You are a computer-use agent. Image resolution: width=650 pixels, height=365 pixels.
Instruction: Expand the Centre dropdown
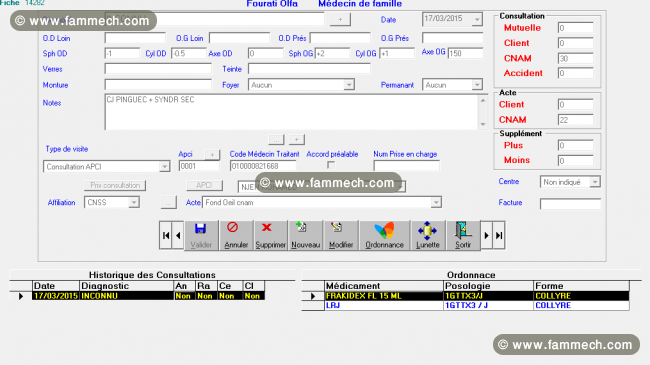click(x=595, y=182)
